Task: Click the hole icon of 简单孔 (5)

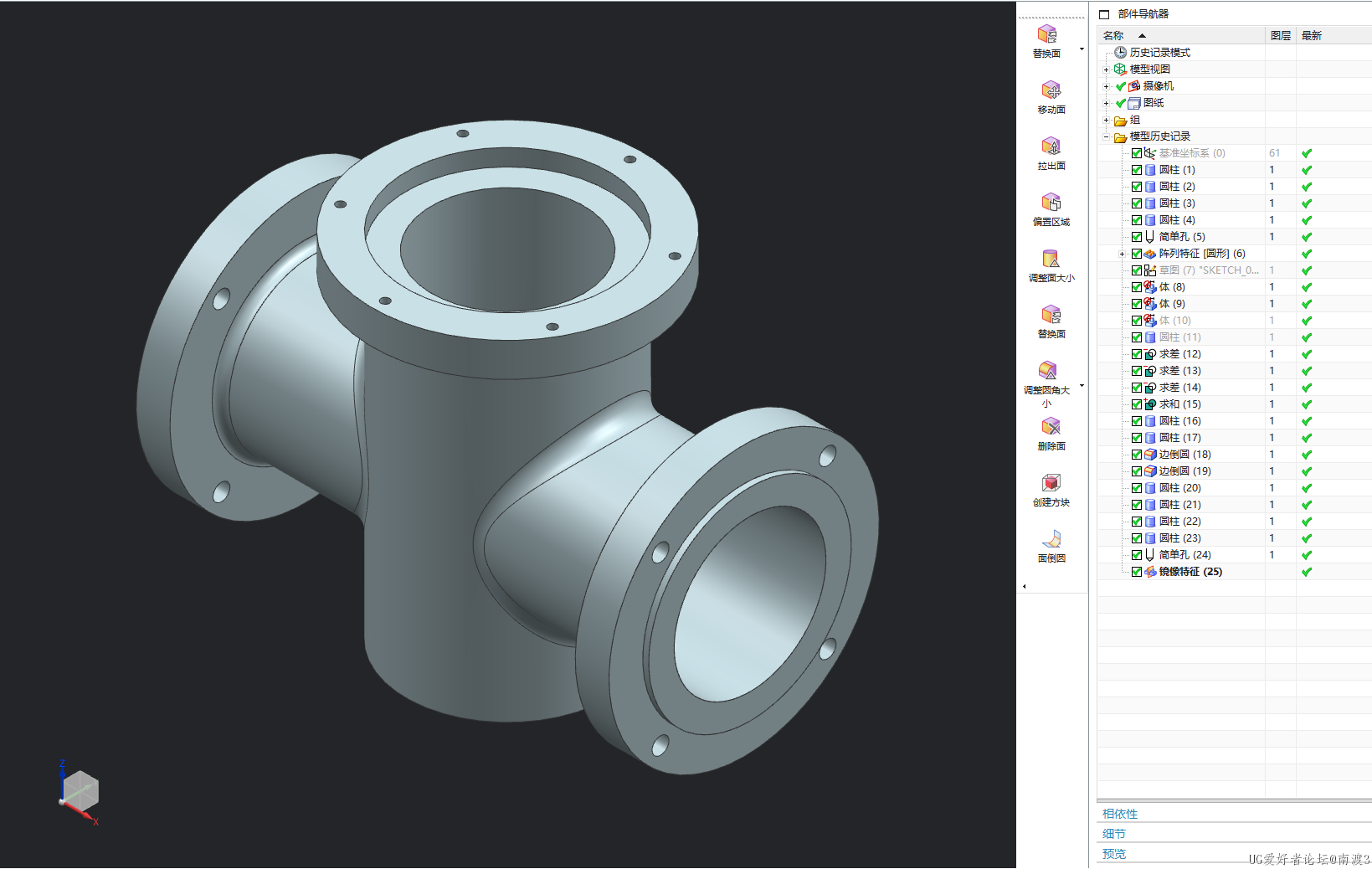Action: point(1150,236)
